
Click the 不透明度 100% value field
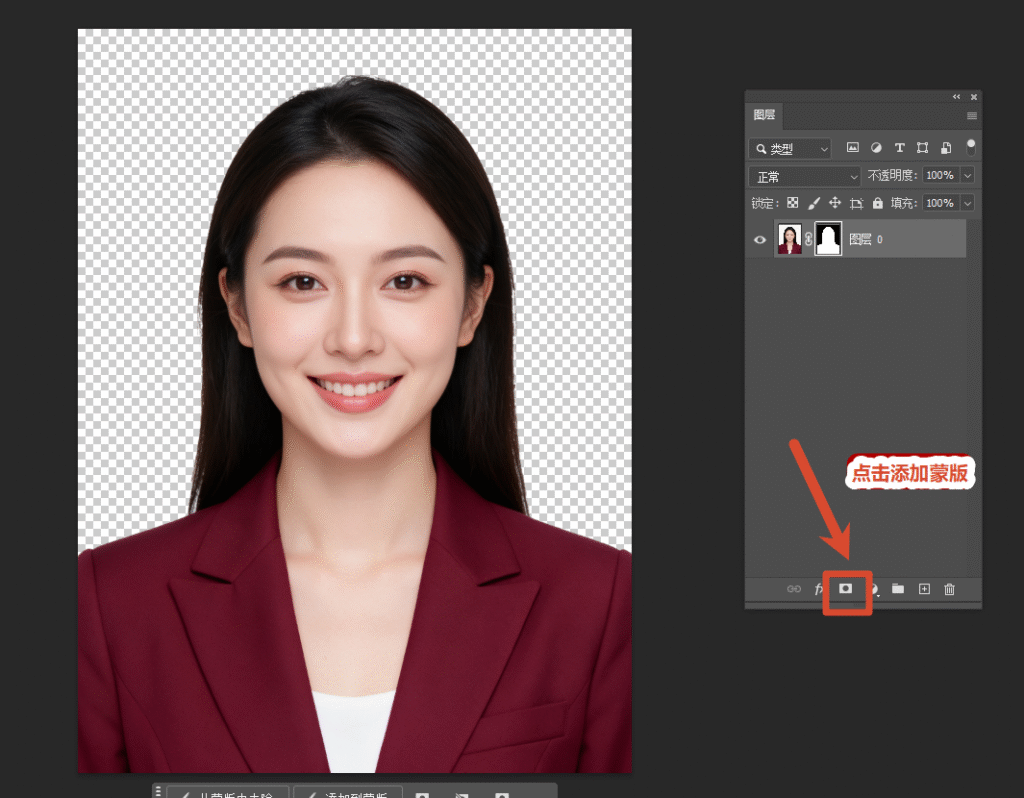click(x=940, y=175)
